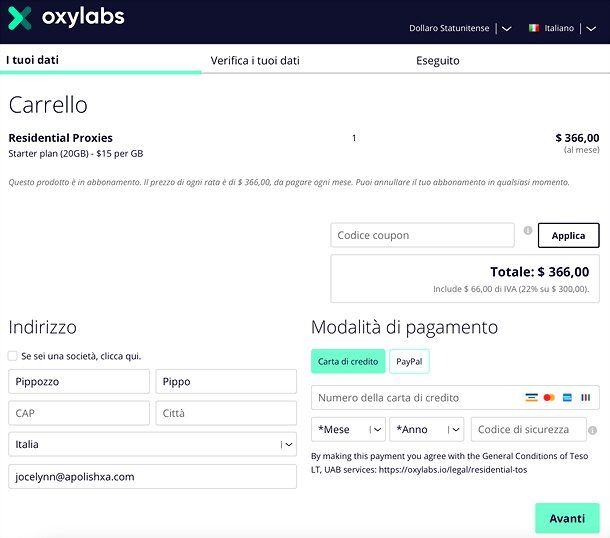Click 'Starter plan (20GB) - $15 per GB'

[x=76, y=154]
